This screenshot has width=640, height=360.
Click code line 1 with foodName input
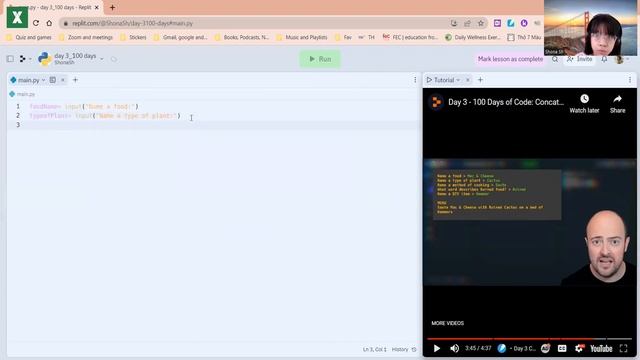84,107
